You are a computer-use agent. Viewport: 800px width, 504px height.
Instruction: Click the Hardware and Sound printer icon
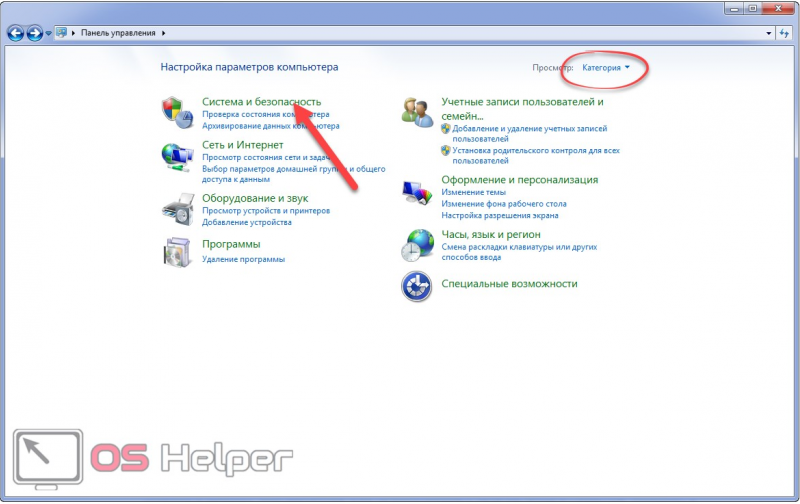(x=178, y=209)
